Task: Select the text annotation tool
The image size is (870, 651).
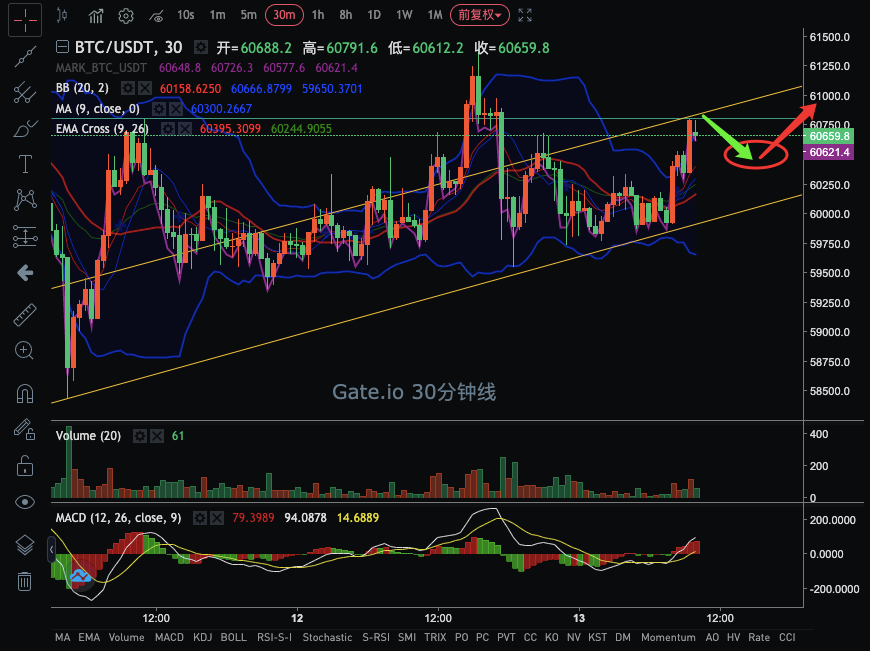Action: 24,164
